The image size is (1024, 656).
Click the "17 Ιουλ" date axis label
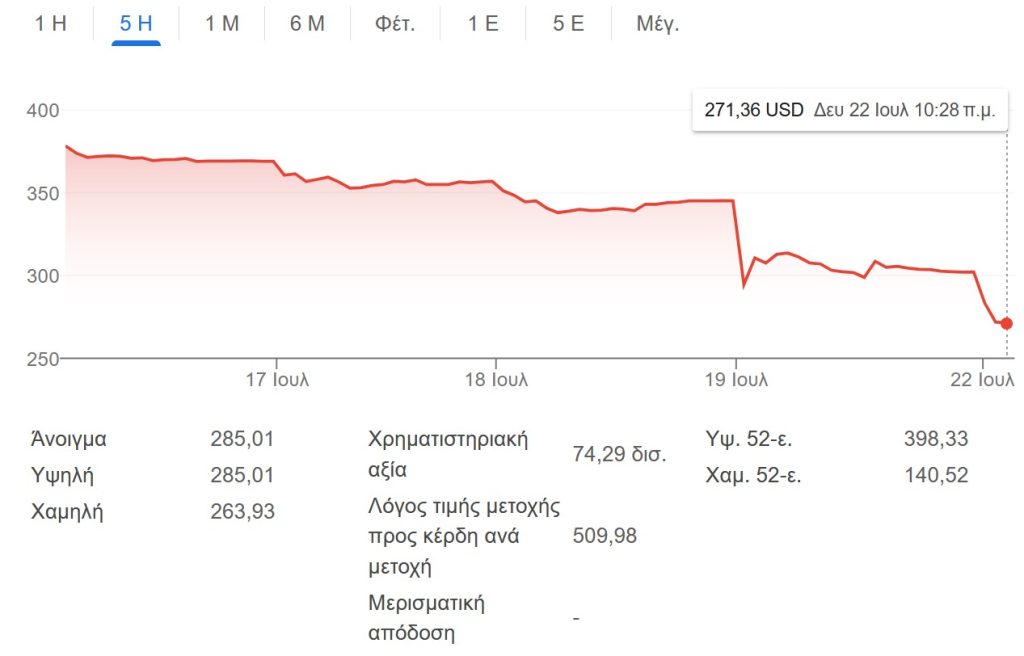[277, 380]
